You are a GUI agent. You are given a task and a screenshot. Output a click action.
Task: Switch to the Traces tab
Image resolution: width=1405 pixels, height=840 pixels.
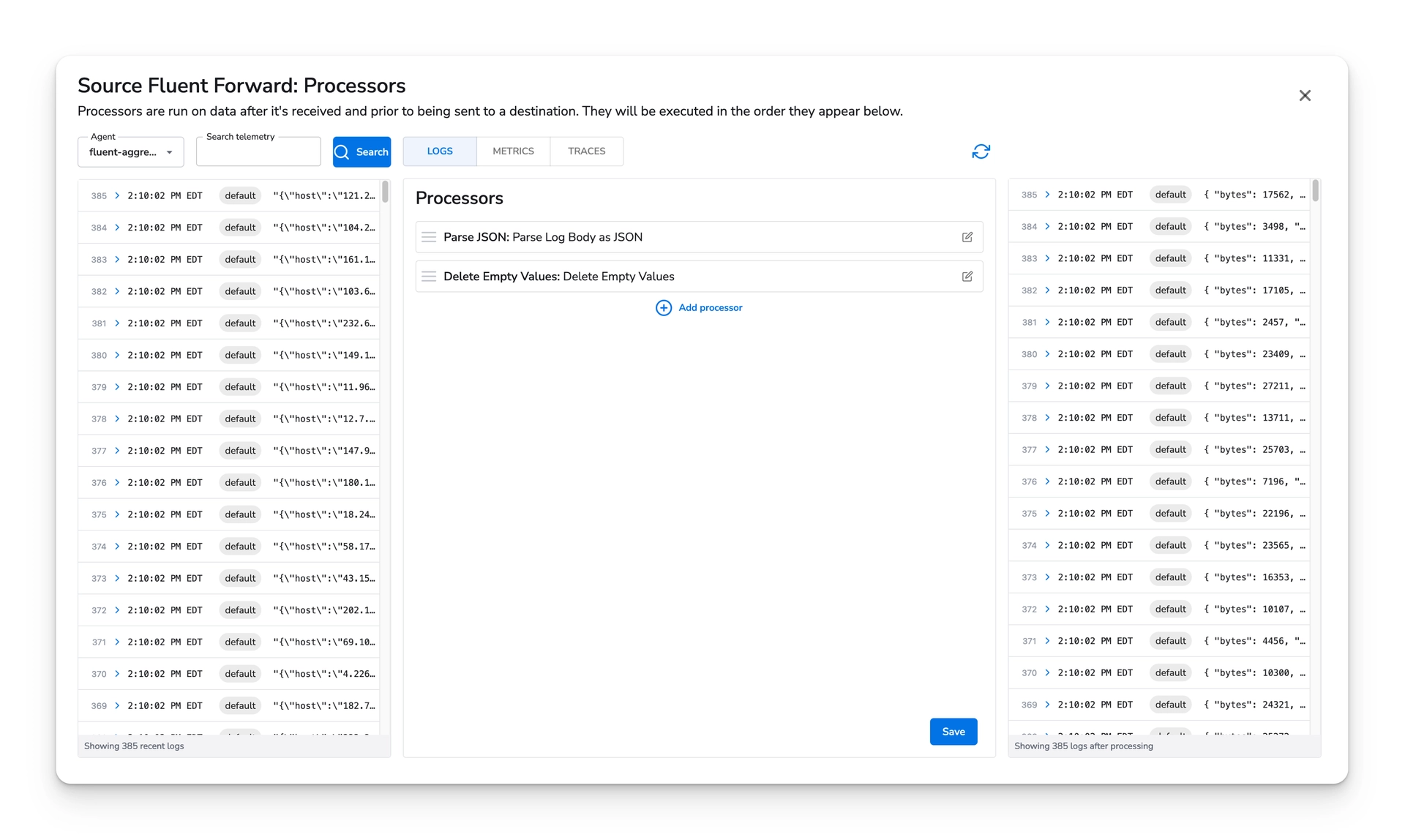[x=586, y=151]
